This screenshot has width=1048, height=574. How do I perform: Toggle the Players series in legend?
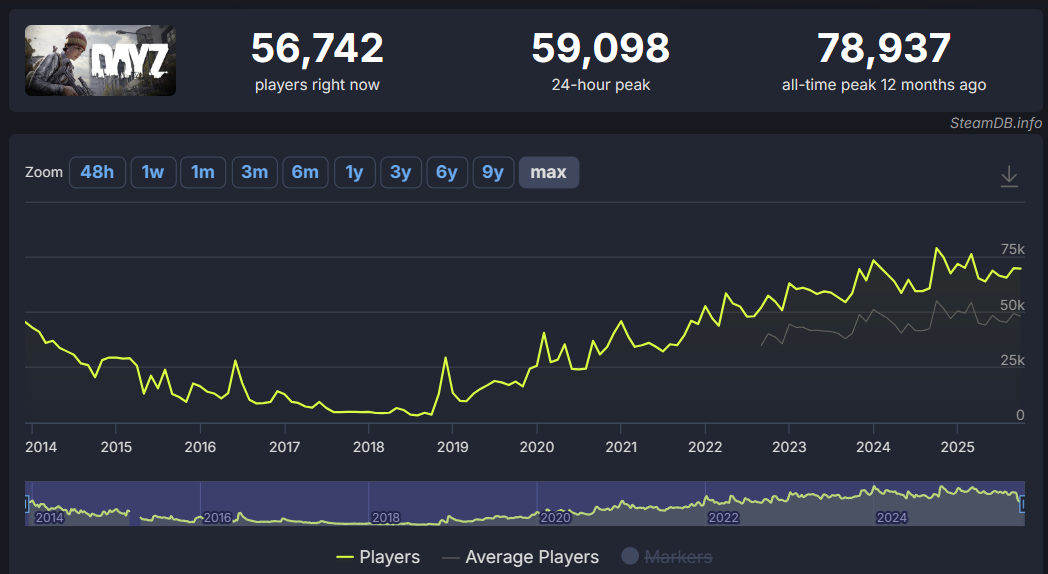pyautogui.click(x=378, y=557)
